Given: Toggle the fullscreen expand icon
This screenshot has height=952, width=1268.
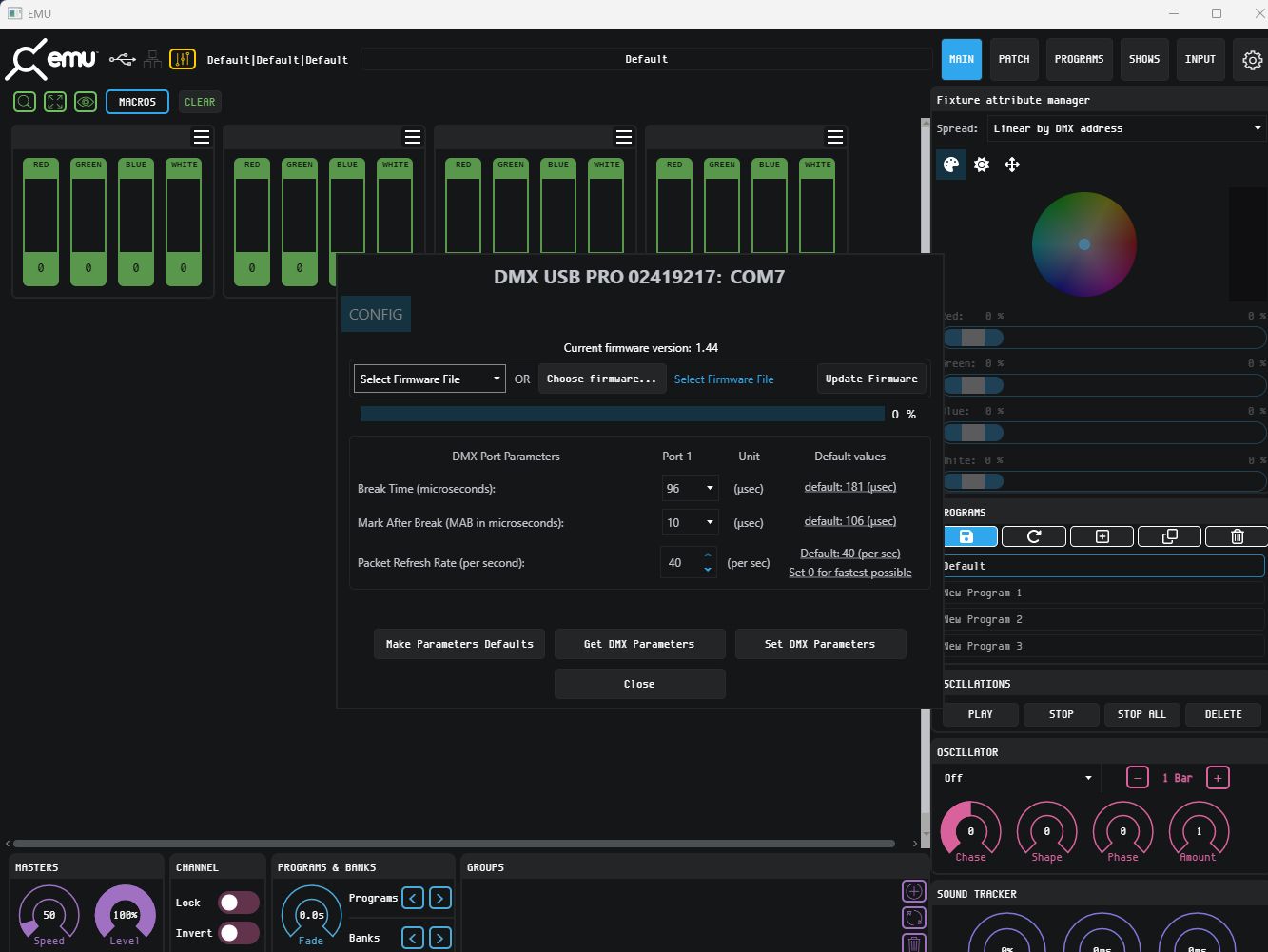Looking at the screenshot, I should pyautogui.click(x=55, y=102).
